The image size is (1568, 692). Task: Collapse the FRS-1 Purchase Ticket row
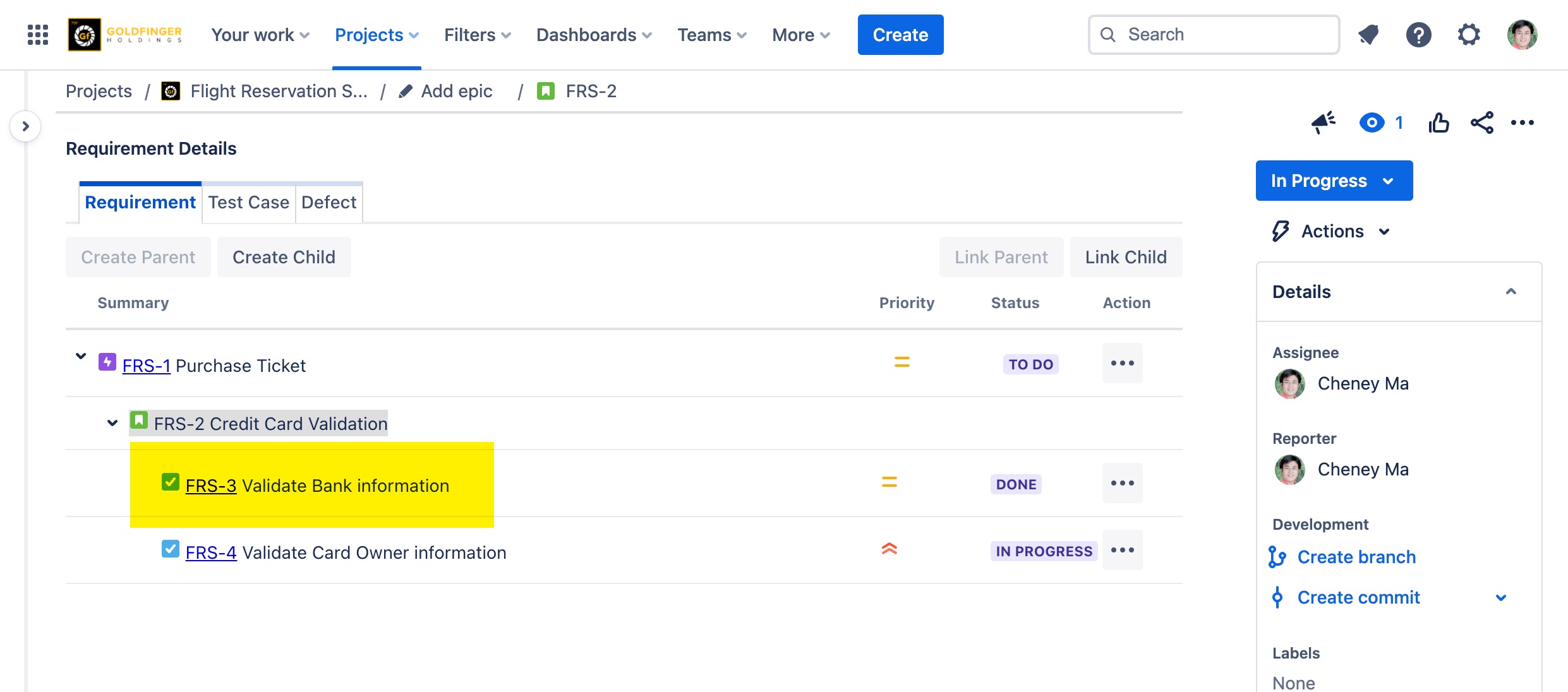click(81, 356)
